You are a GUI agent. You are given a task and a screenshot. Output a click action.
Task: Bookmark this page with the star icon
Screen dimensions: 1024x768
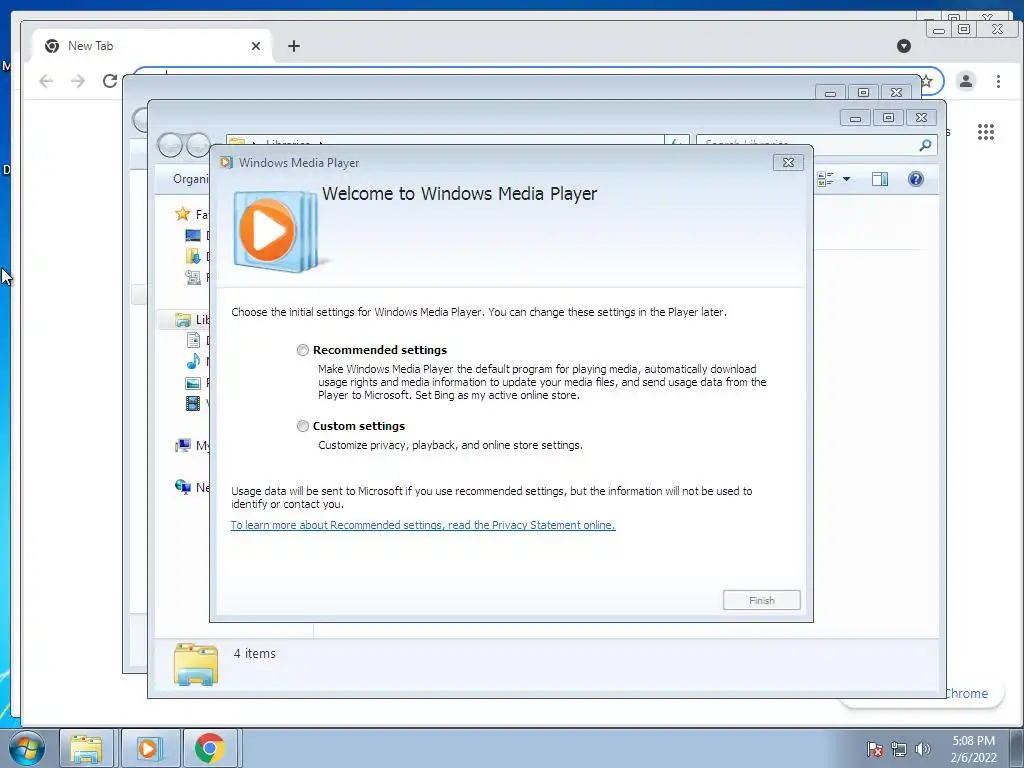tap(927, 82)
